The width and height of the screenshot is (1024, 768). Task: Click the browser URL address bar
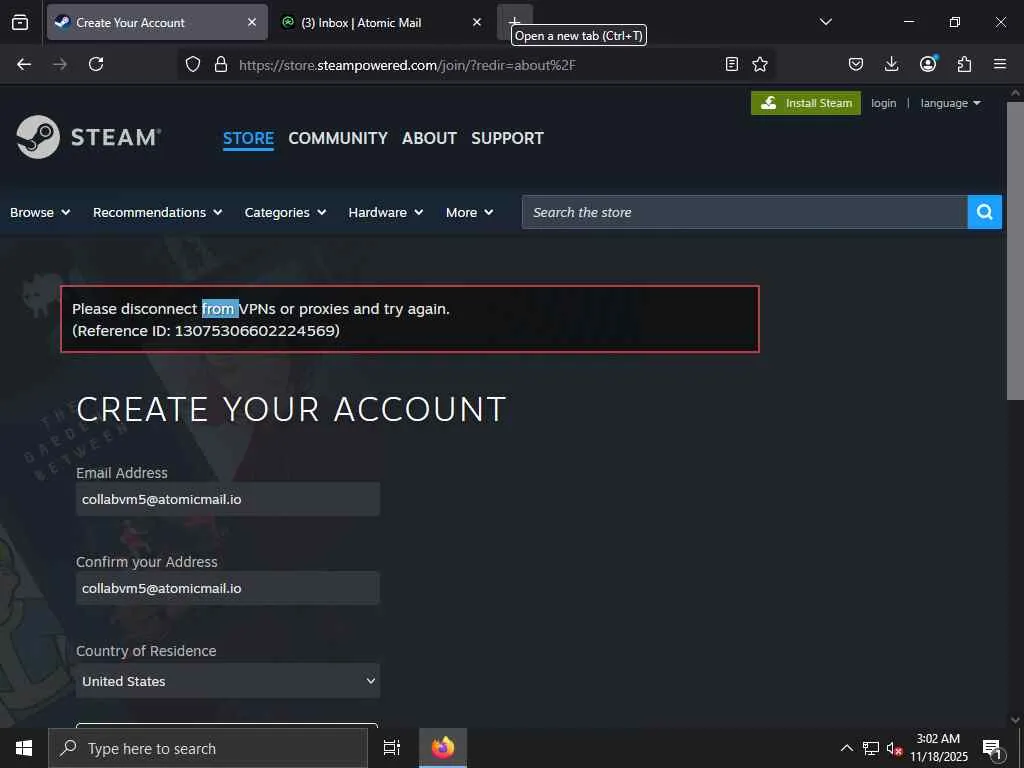477,64
